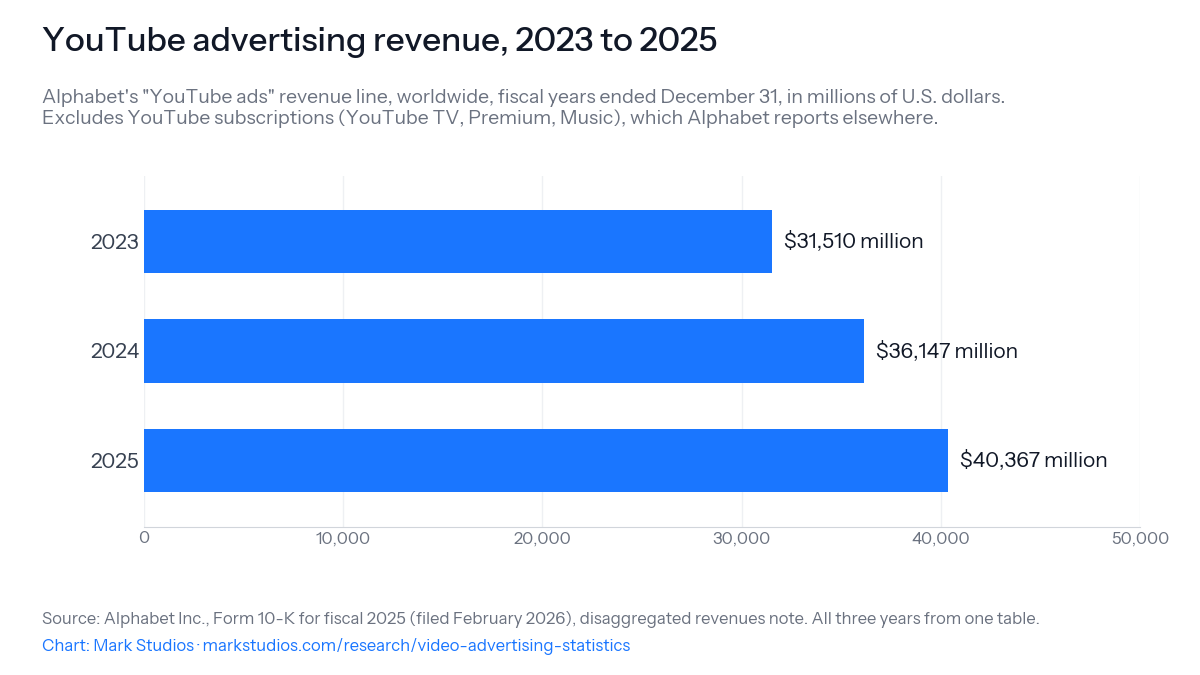Screen dimensions: 1200x675
Task: Click the '0' x-axis tick label
Action: [144, 538]
